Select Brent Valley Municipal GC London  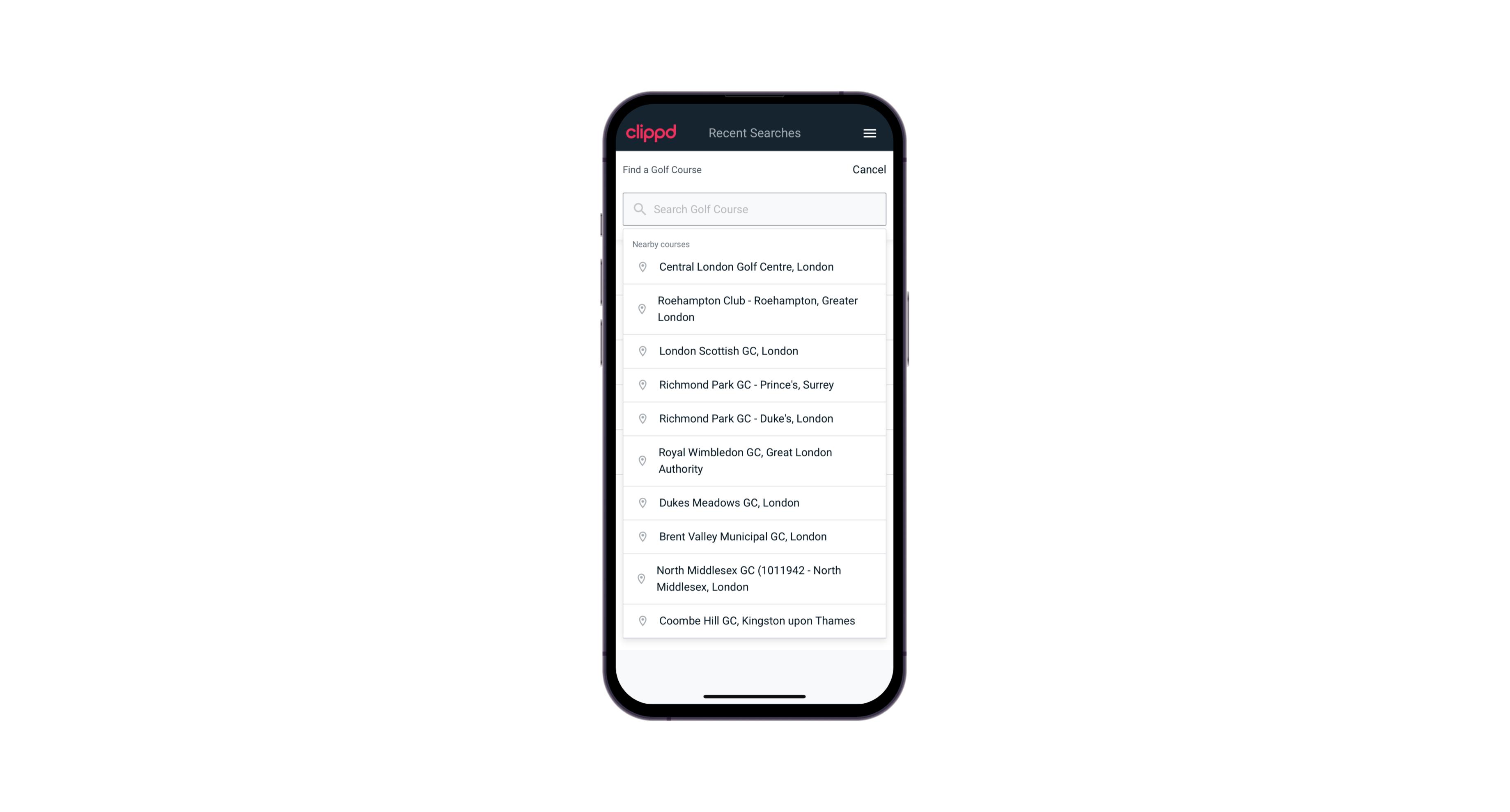click(754, 536)
